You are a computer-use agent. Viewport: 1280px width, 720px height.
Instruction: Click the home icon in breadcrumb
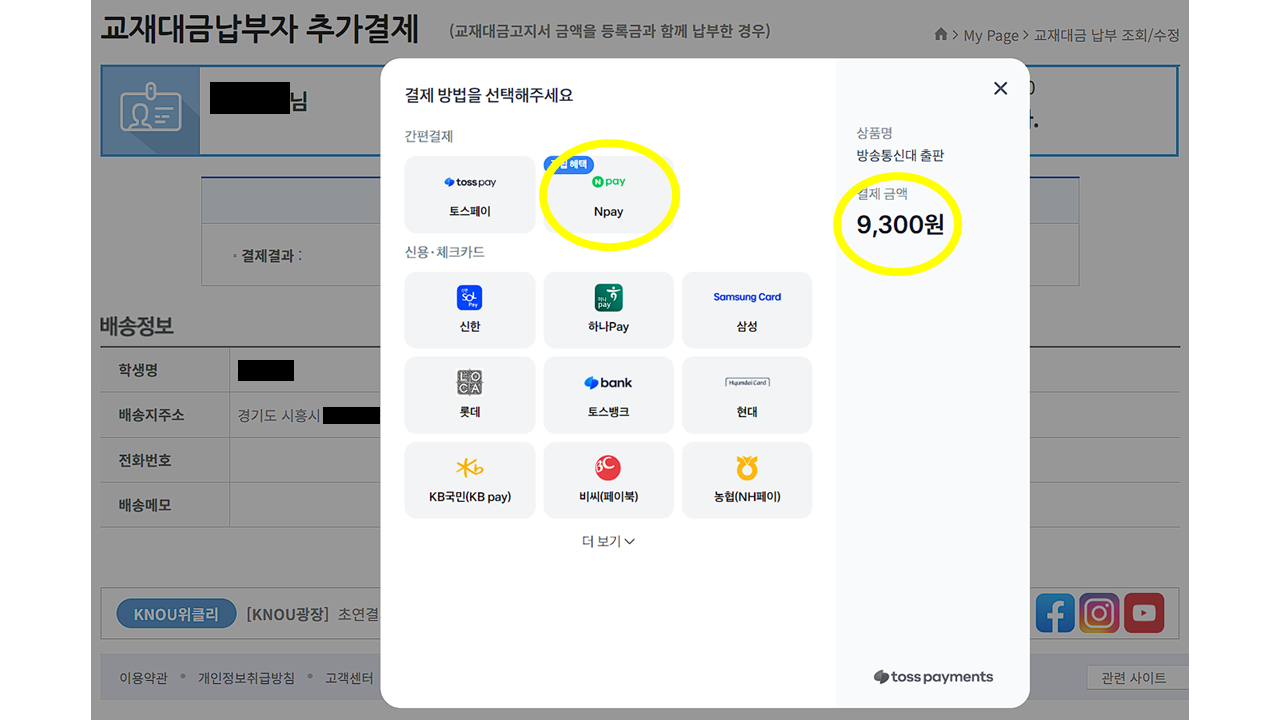pyautogui.click(x=941, y=35)
